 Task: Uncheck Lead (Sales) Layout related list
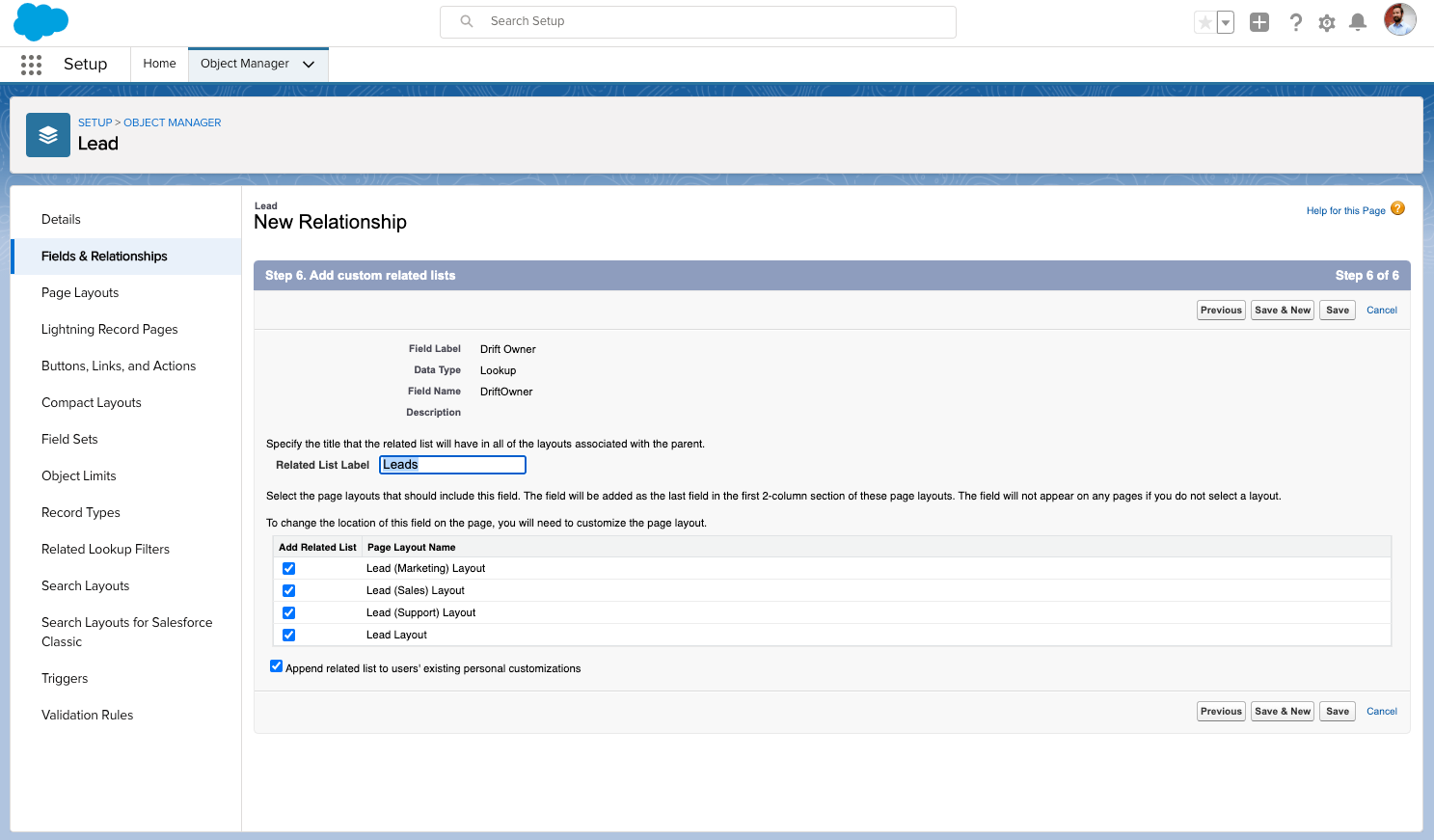(x=288, y=591)
